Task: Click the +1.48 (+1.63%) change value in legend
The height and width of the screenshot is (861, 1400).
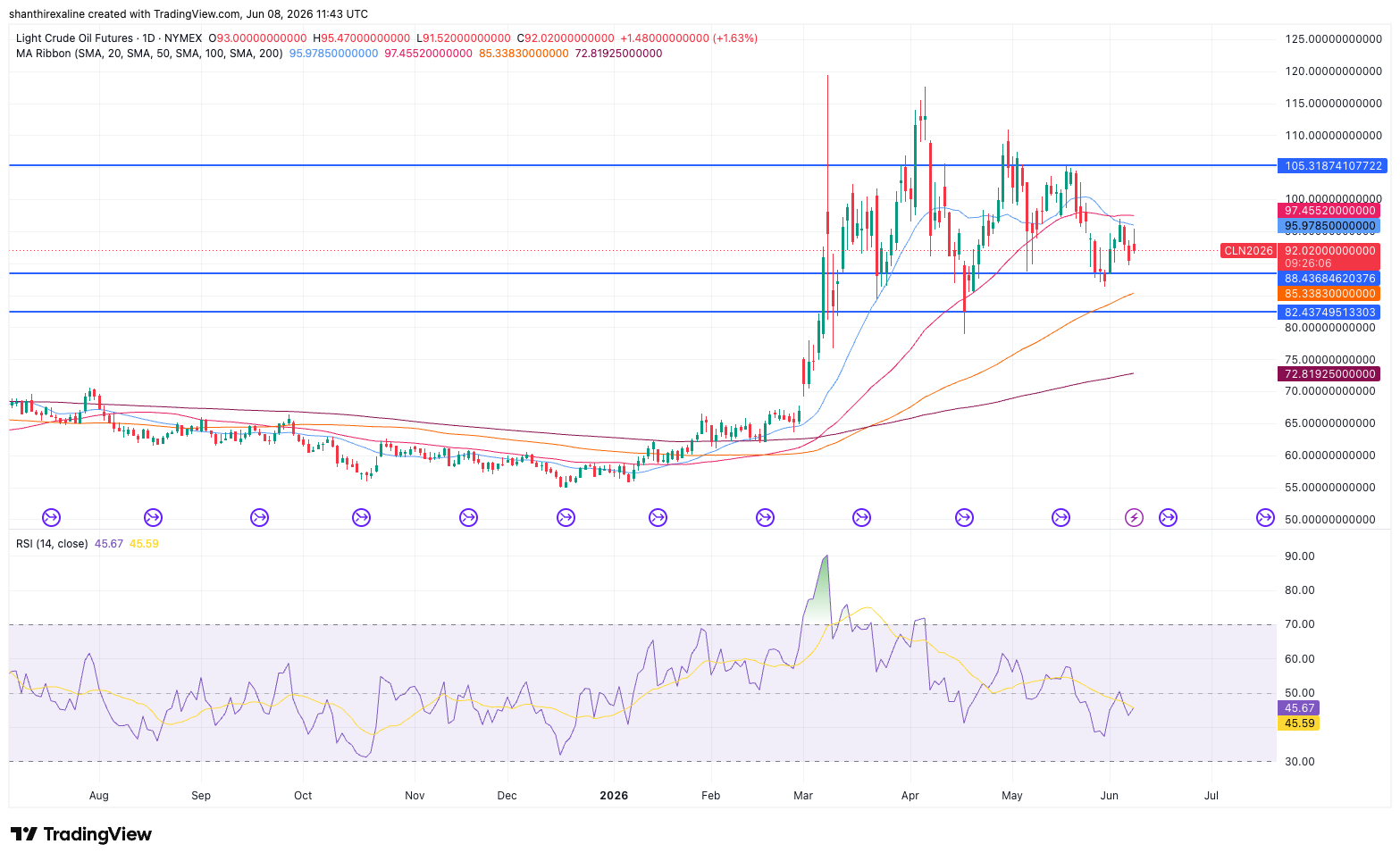Action: [688, 38]
